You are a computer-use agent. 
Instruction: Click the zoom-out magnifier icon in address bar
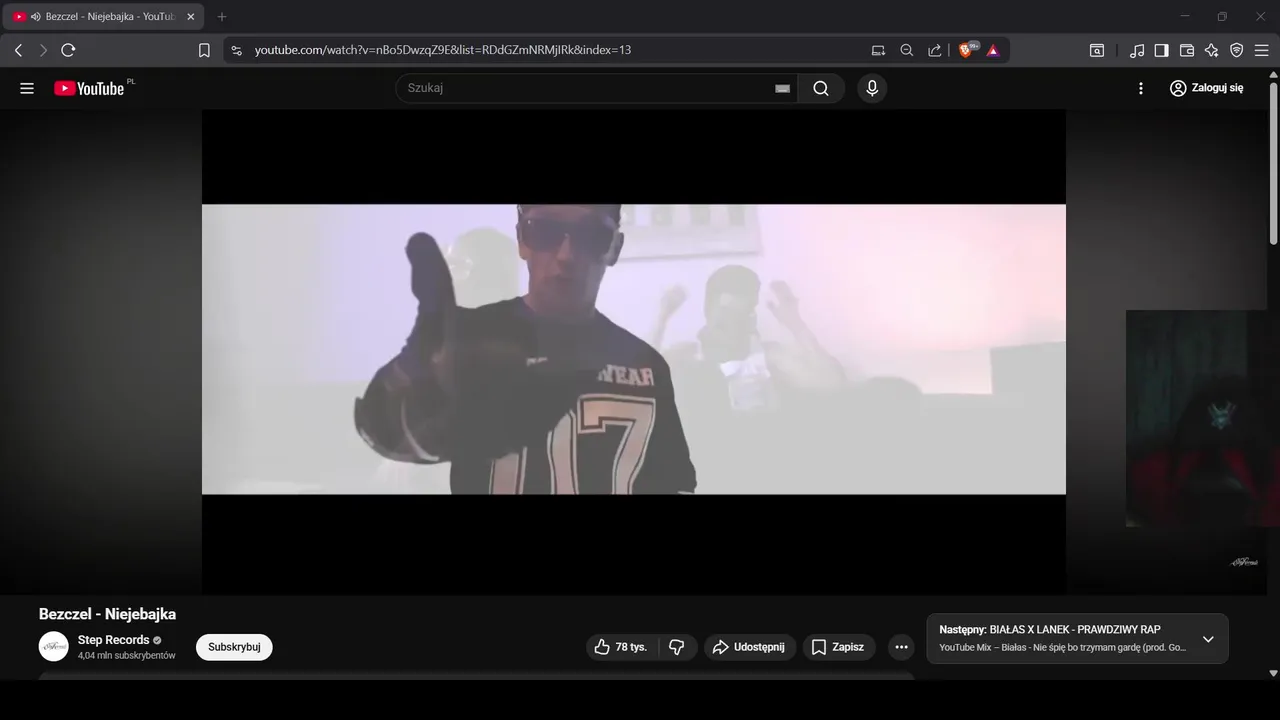[907, 50]
